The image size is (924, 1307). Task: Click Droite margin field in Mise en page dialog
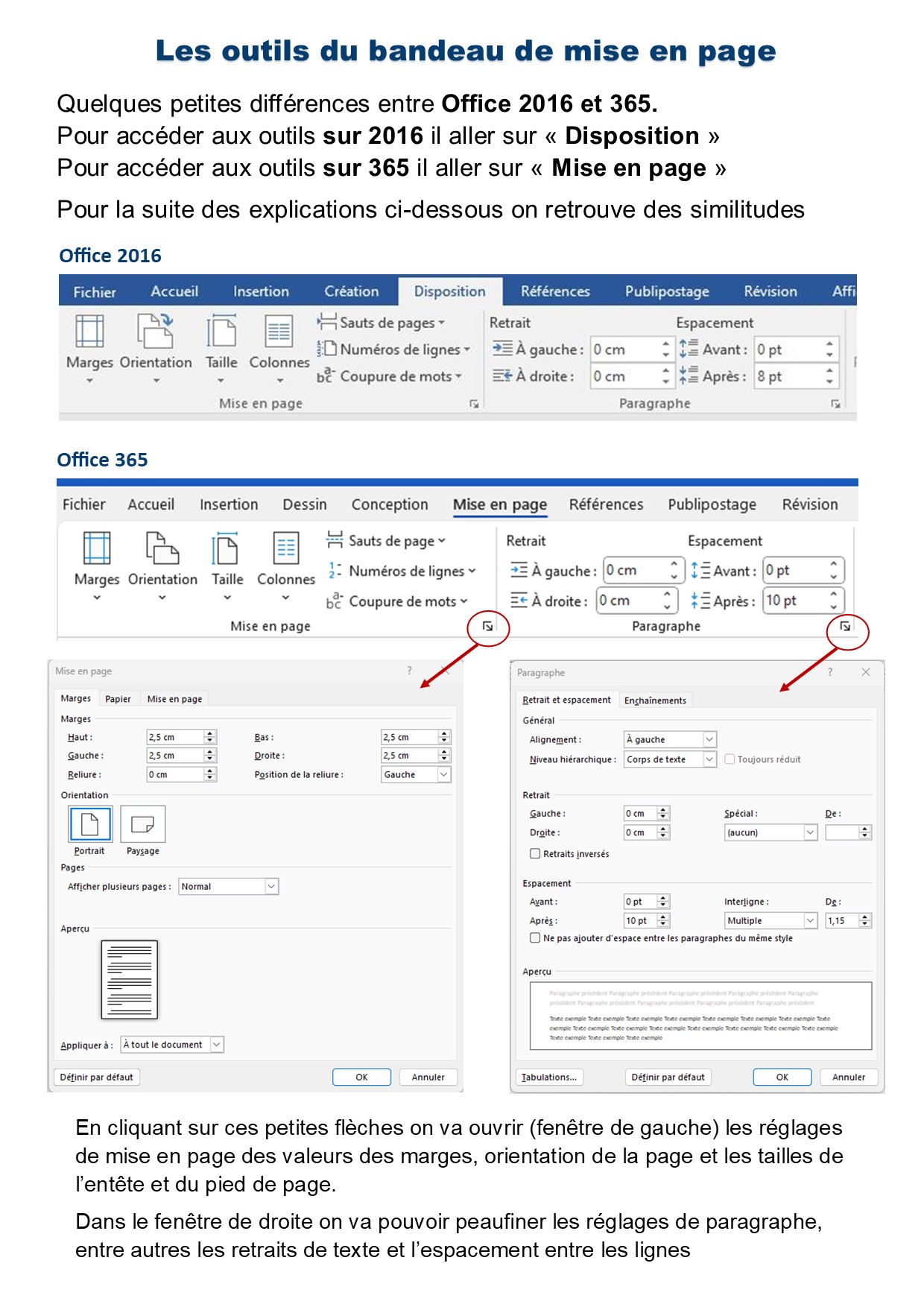(416, 756)
